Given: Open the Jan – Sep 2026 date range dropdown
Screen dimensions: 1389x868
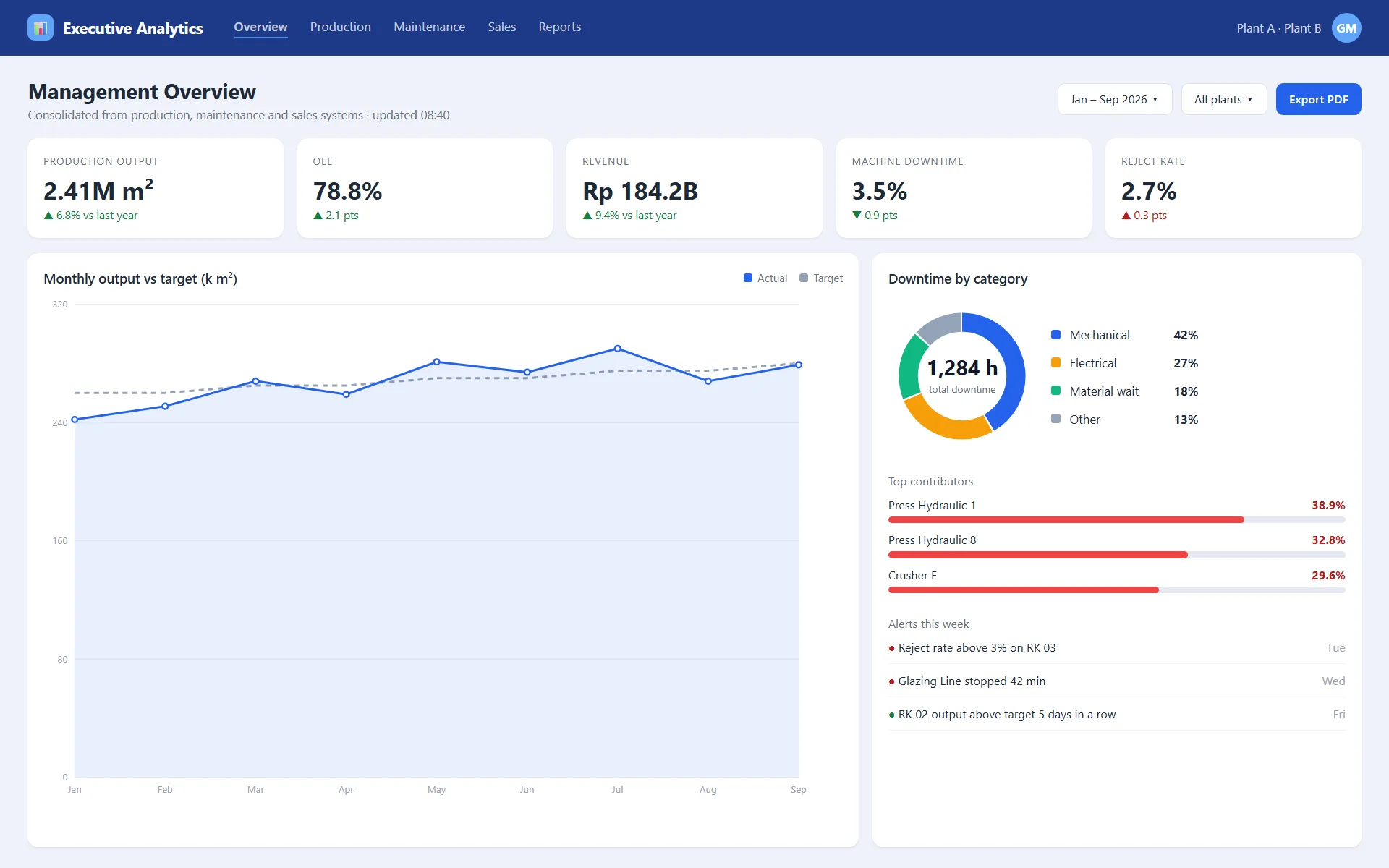Looking at the screenshot, I should pos(1114,99).
